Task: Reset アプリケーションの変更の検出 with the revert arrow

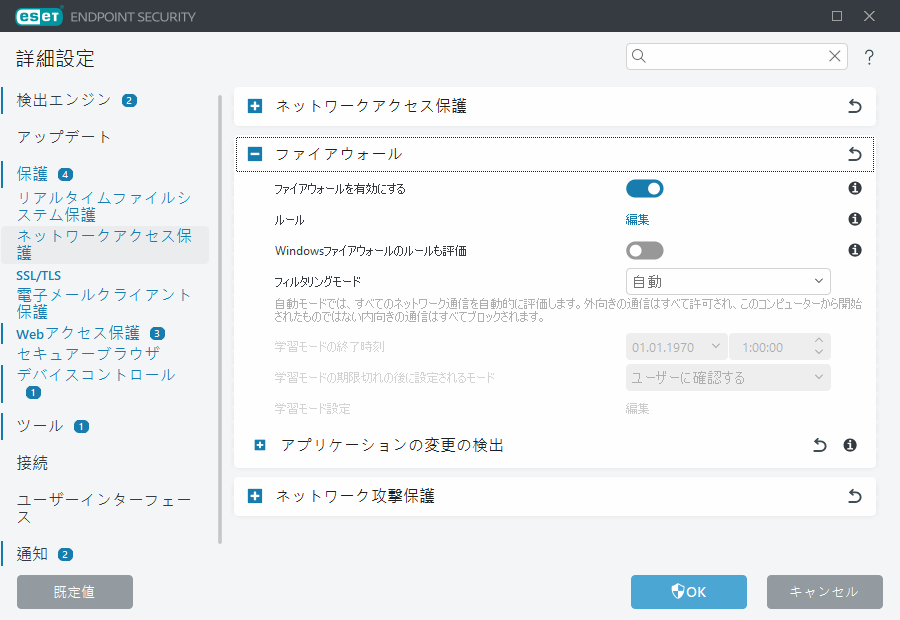Action: pyautogui.click(x=819, y=444)
